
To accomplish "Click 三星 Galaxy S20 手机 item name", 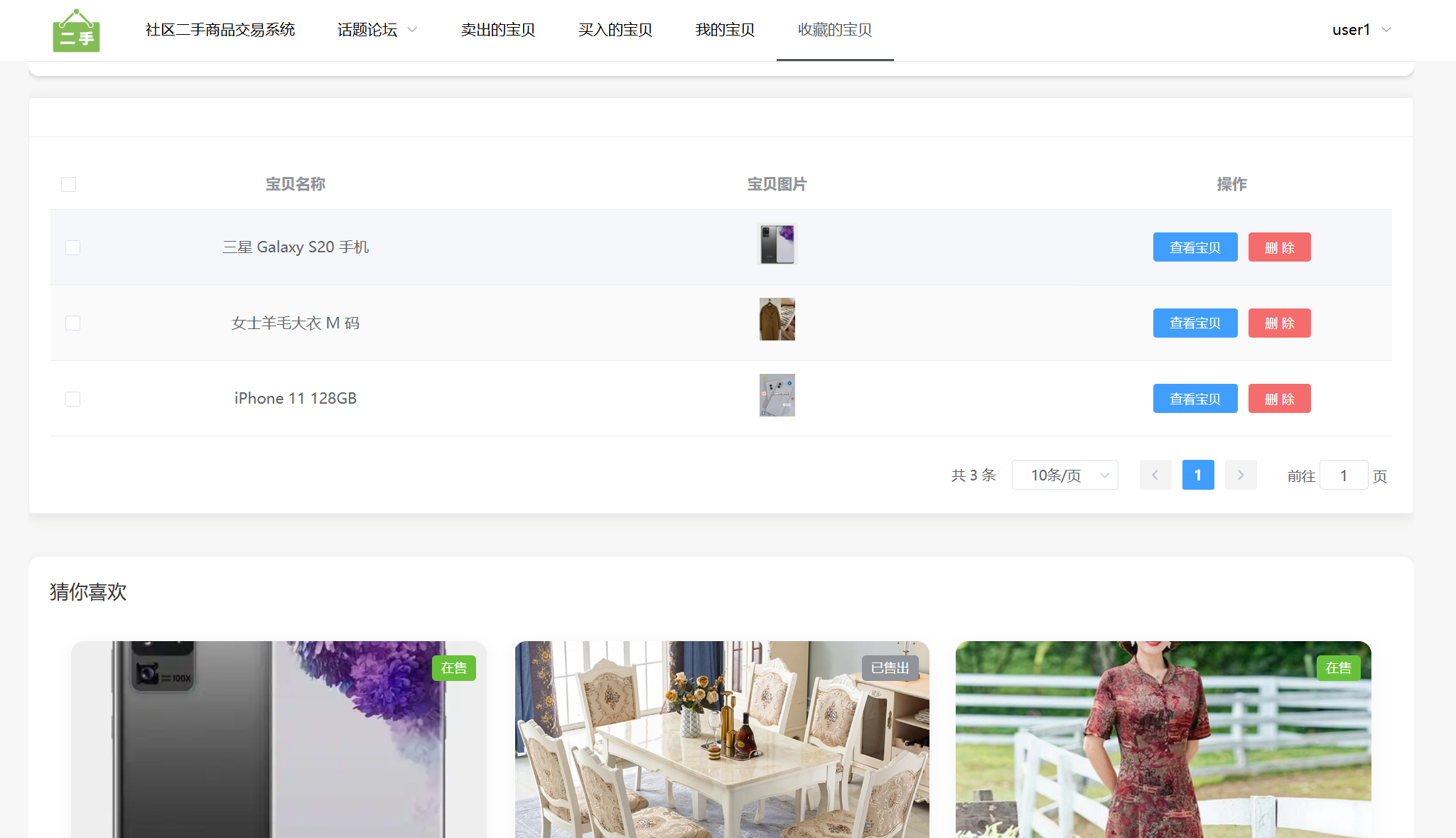I will (296, 247).
